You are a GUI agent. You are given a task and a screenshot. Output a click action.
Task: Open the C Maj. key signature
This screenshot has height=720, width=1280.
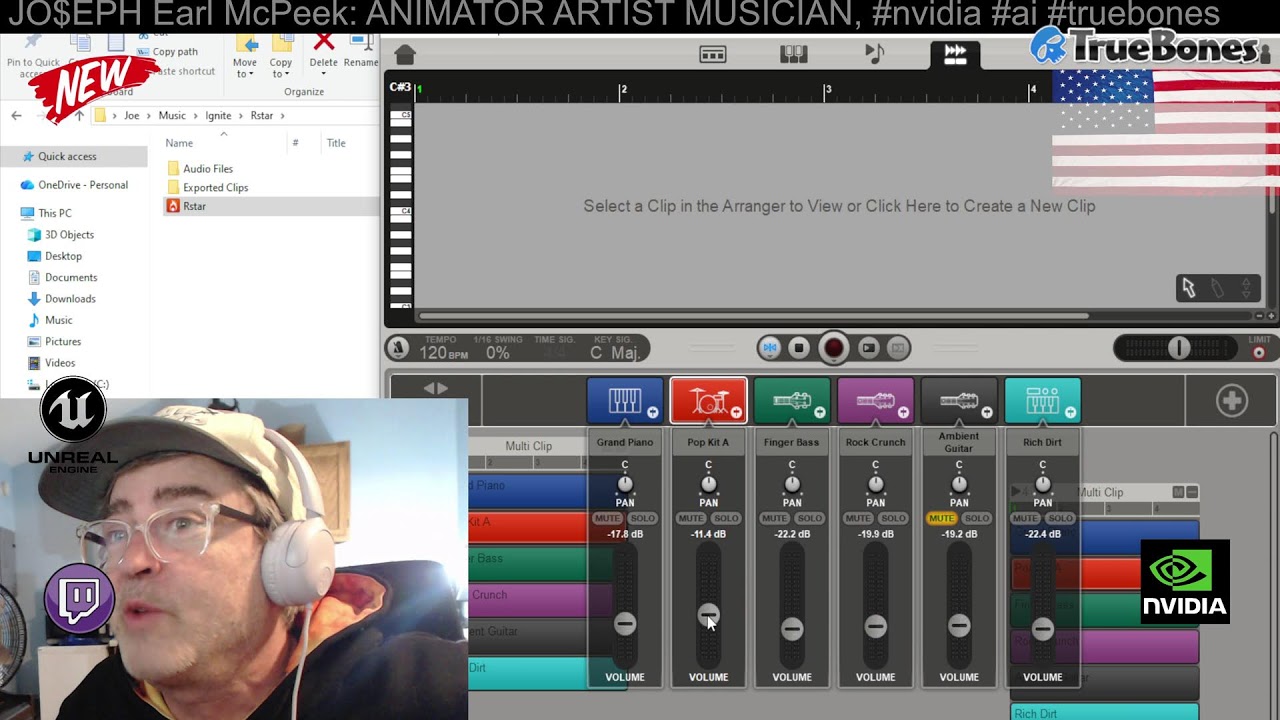[x=615, y=353]
